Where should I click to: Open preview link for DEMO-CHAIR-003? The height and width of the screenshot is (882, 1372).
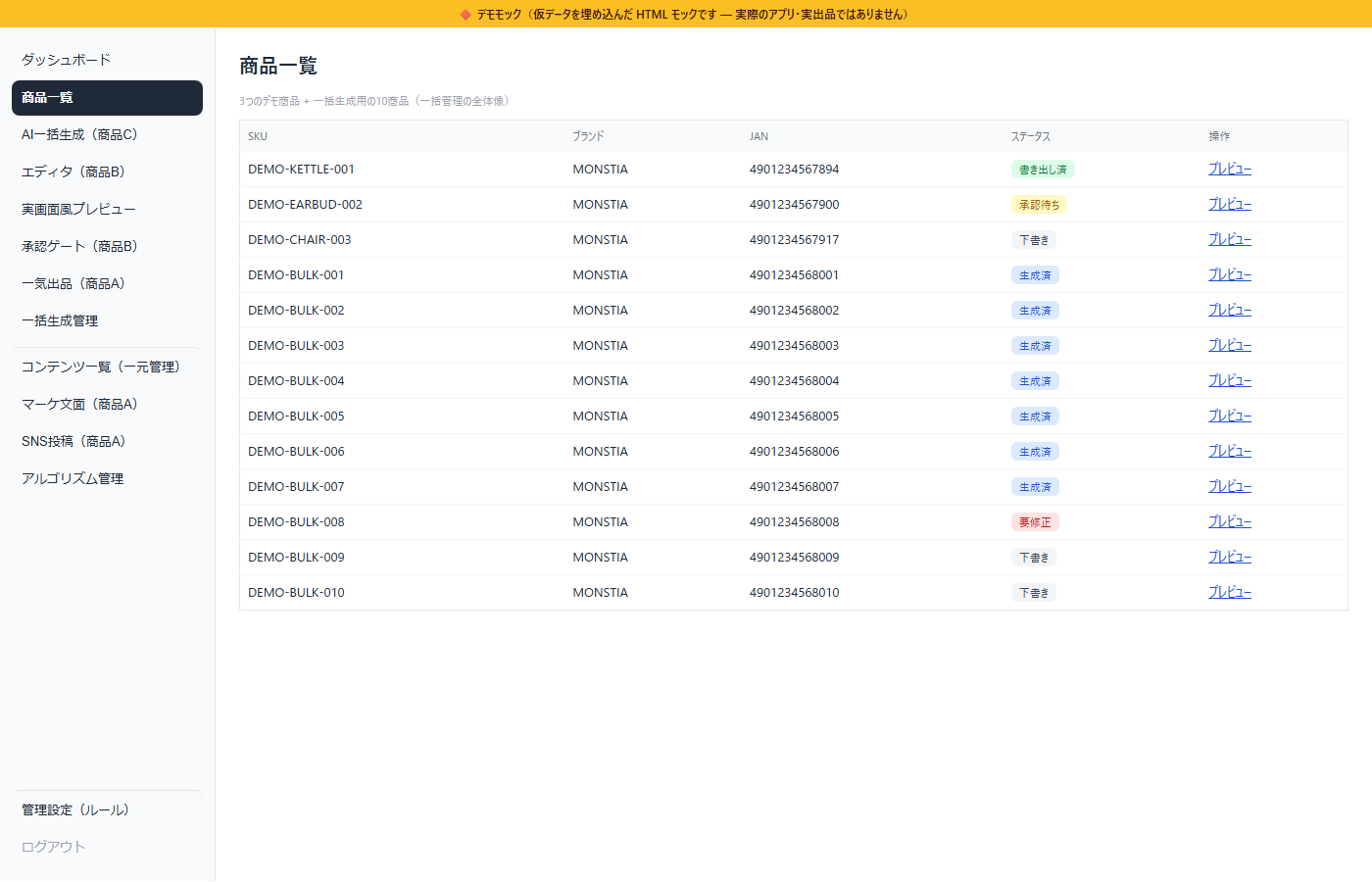pyautogui.click(x=1230, y=239)
